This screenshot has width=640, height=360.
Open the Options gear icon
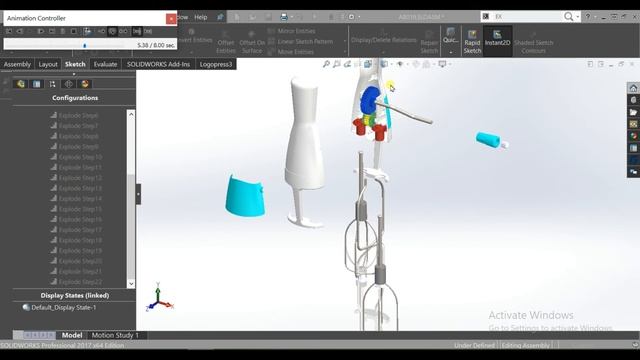tap(351, 17)
